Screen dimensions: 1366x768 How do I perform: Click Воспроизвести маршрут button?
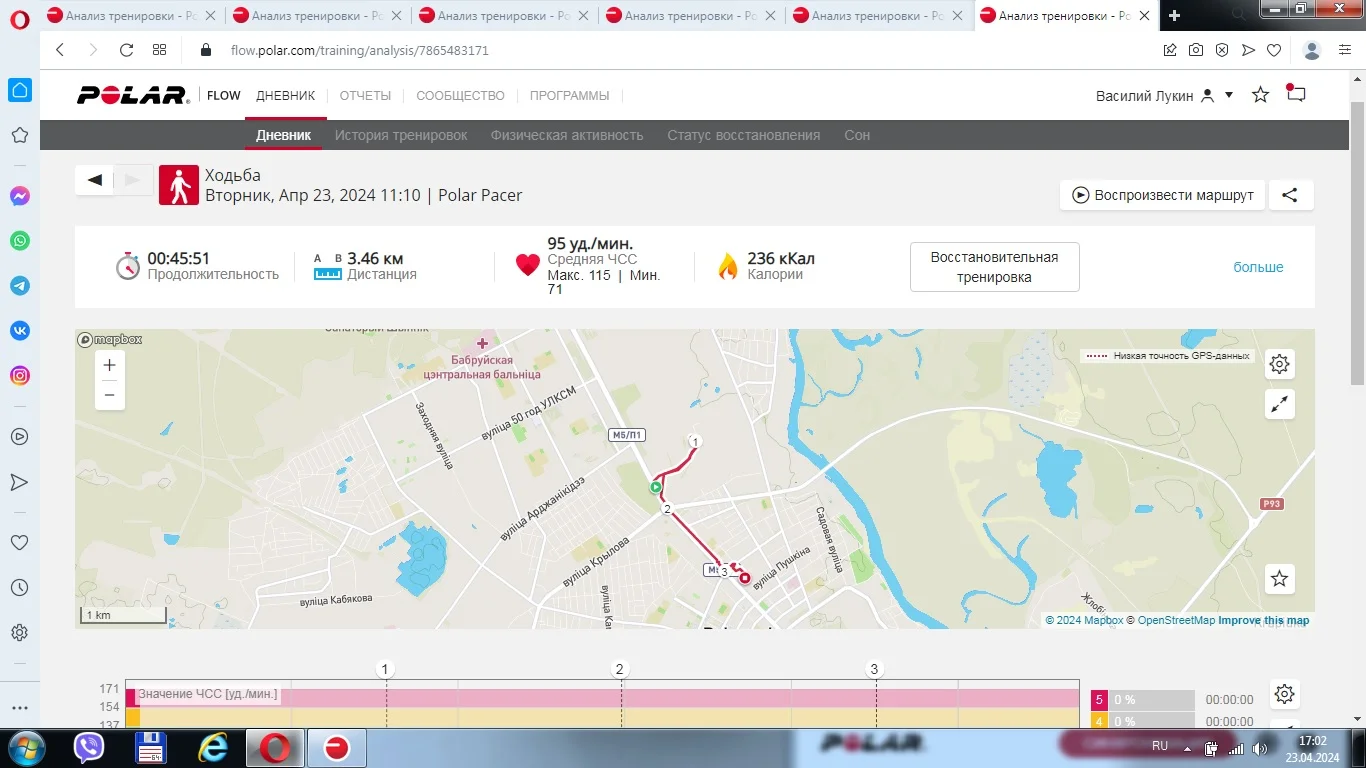1163,195
